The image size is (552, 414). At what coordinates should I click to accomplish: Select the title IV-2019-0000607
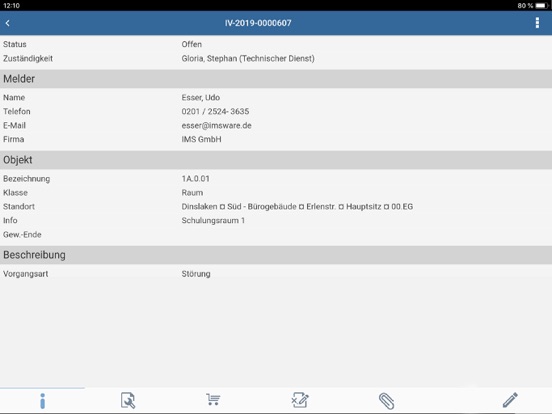[x=258, y=23]
